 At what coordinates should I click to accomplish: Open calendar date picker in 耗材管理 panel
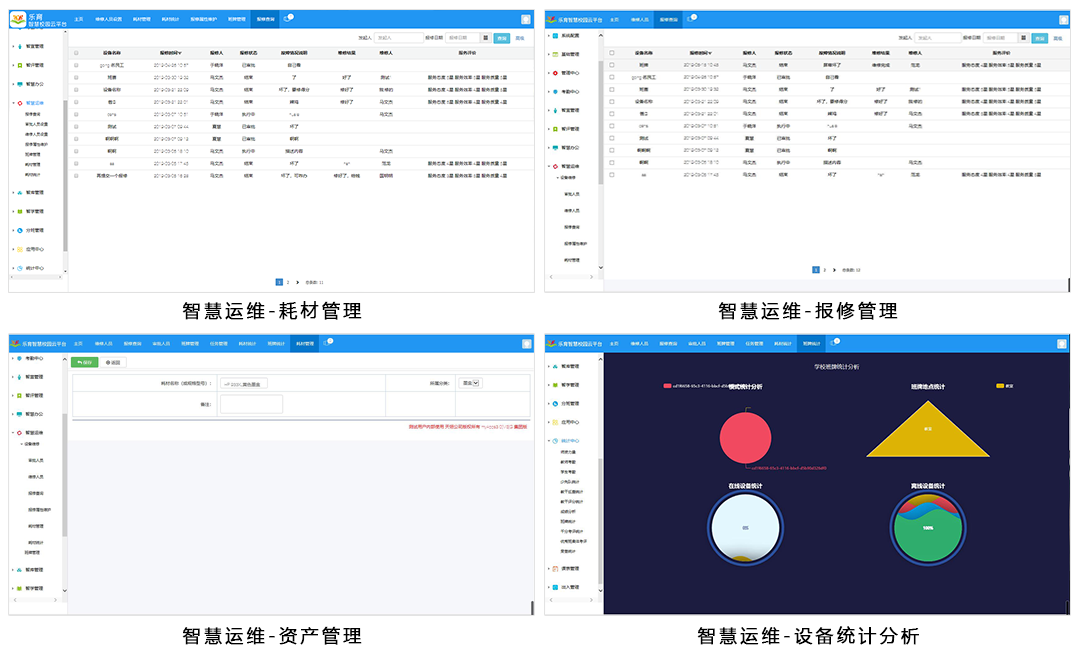point(486,38)
